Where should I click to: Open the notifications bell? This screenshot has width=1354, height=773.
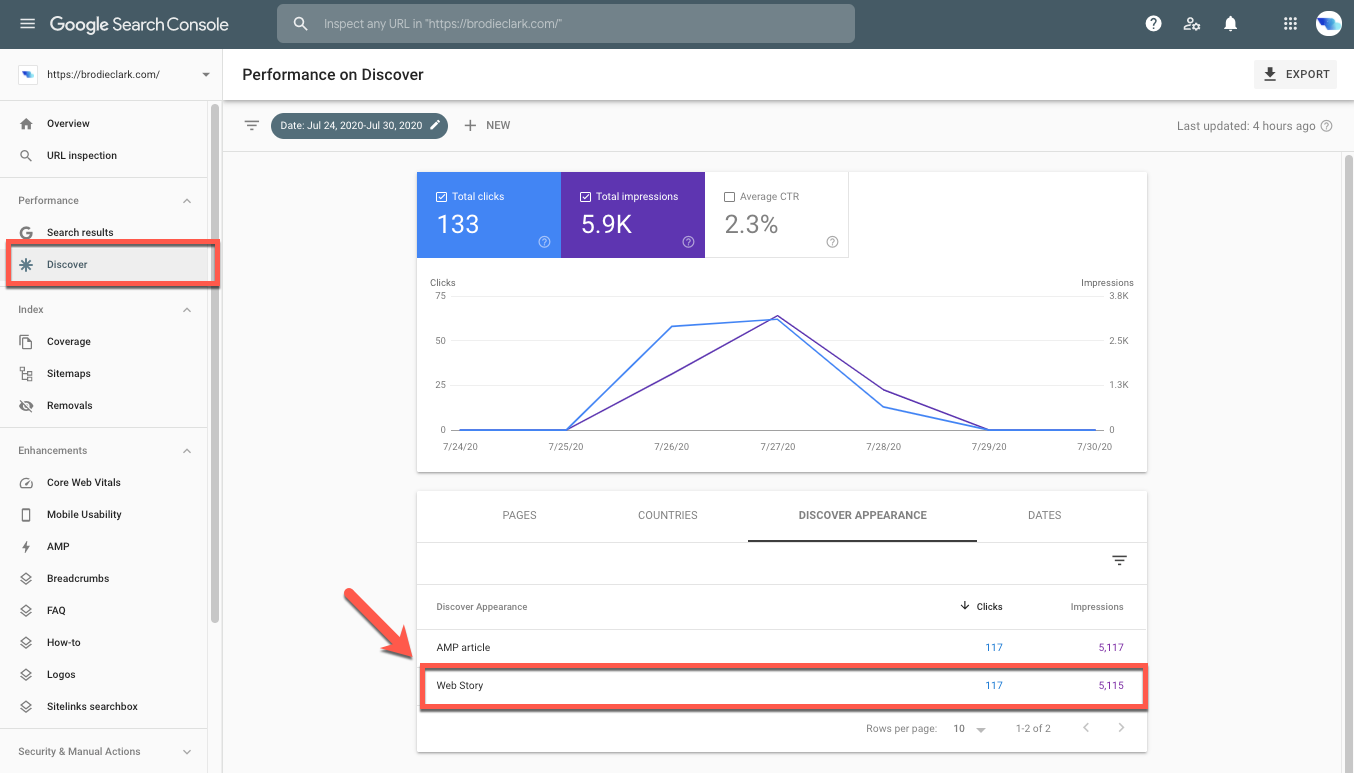1230,22
